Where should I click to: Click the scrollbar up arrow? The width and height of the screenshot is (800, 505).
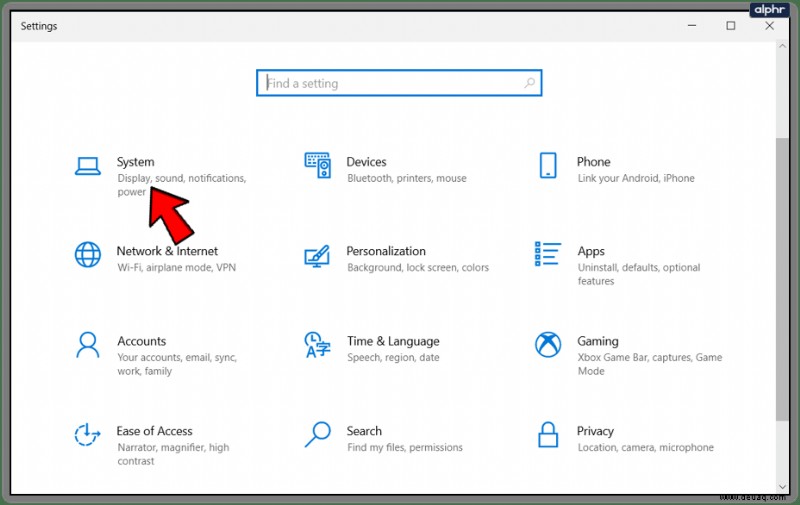pos(782,46)
